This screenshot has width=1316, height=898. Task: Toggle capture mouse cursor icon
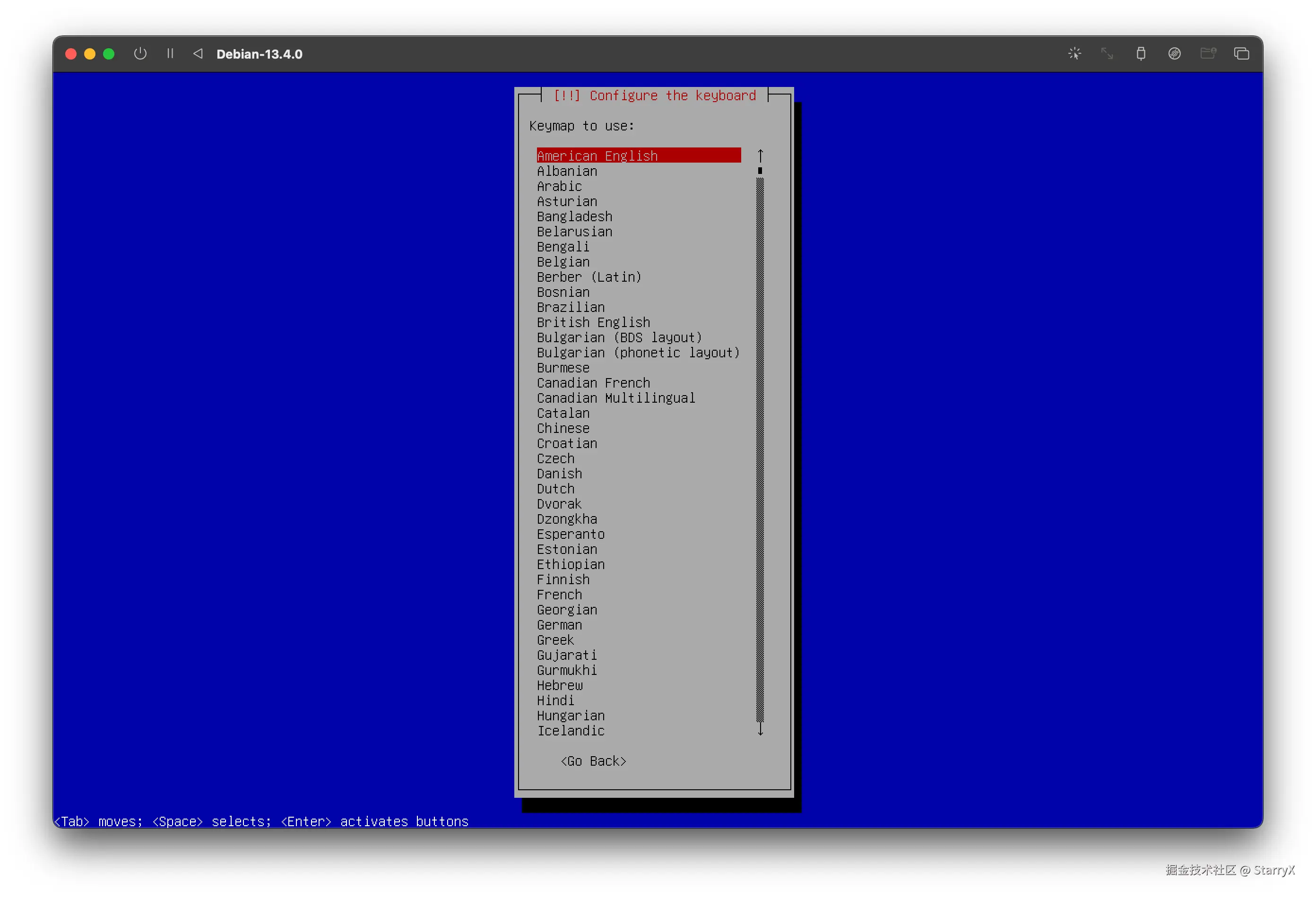(1074, 54)
